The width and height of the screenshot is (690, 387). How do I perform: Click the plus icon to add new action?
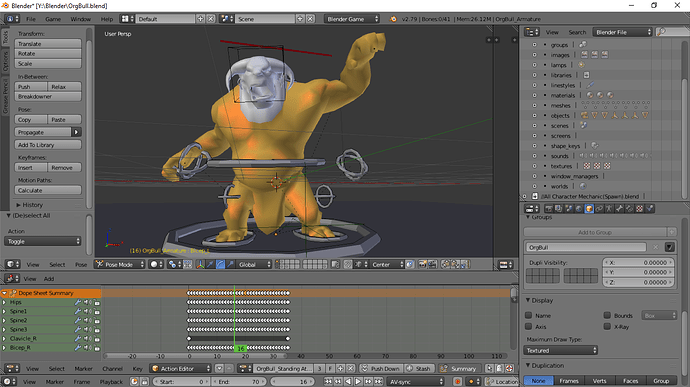[x=340, y=368]
